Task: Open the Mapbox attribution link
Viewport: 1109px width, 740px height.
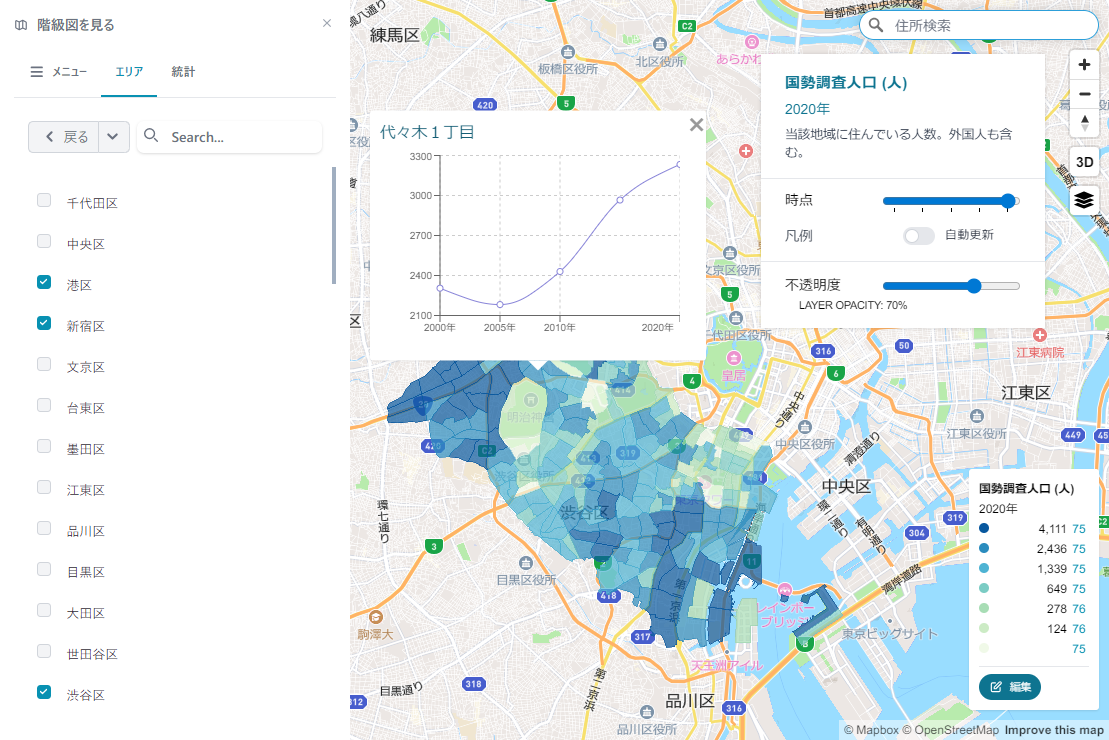Action: (x=871, y=730)
